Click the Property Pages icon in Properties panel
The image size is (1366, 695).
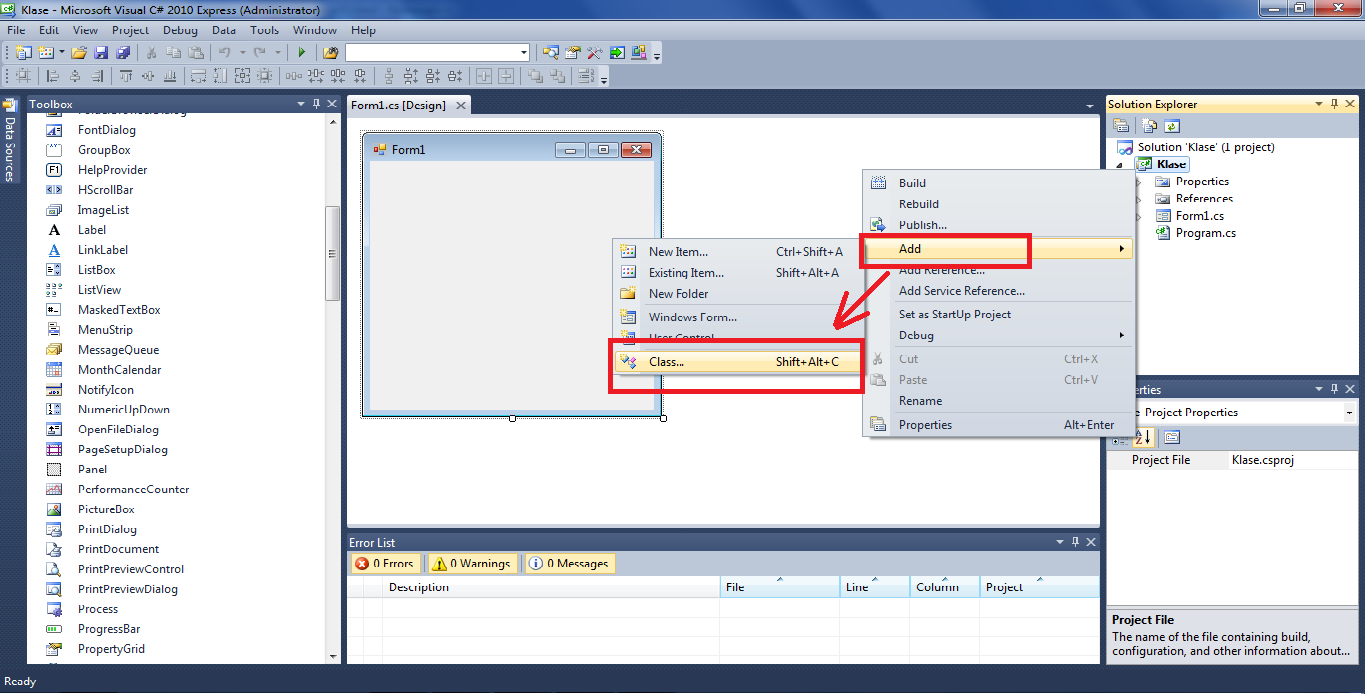(x=1172, y=437)
